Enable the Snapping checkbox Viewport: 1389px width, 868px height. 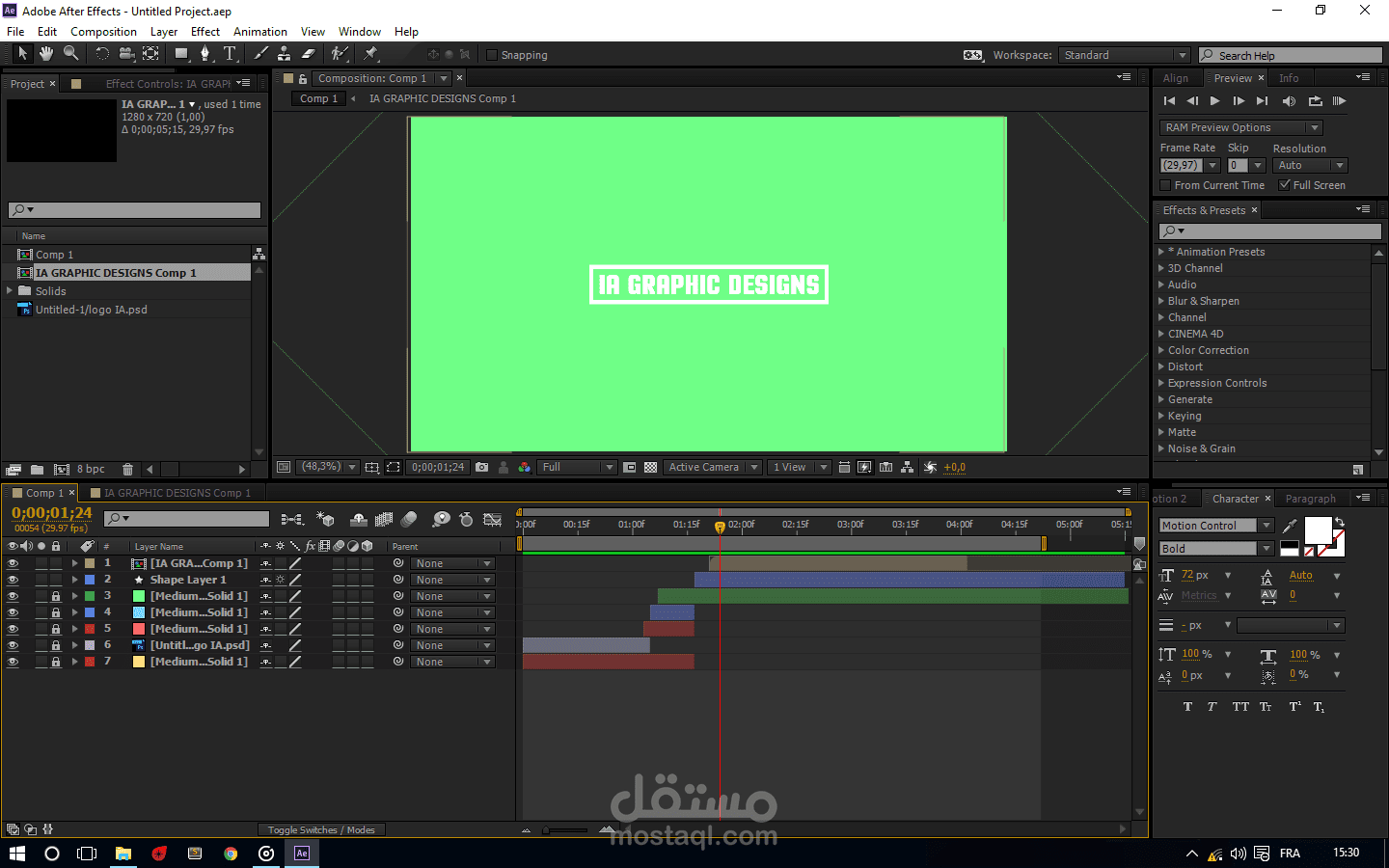[x=492, y=55]
